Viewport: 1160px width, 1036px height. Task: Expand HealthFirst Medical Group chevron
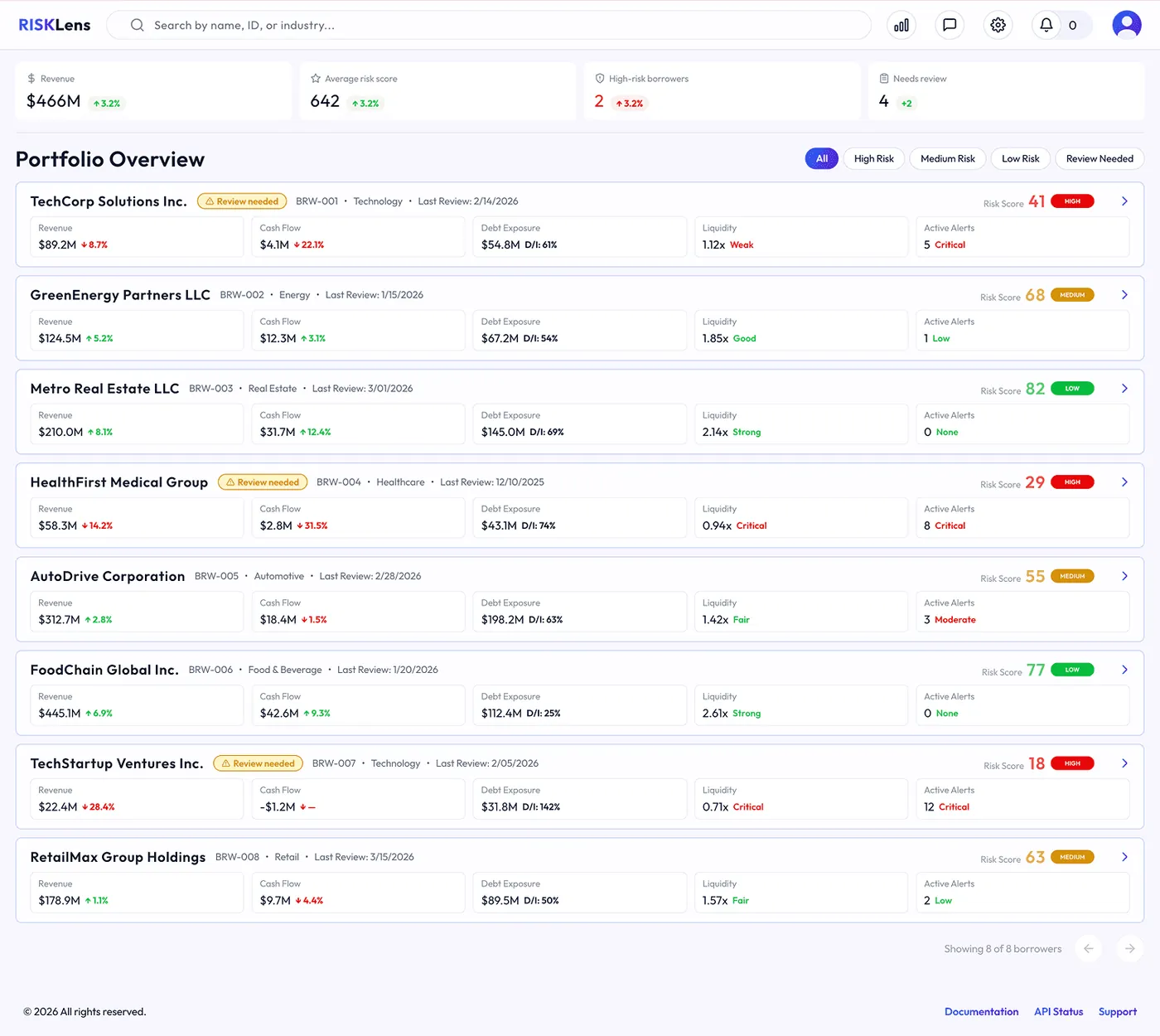click(x=1124, y=482)
